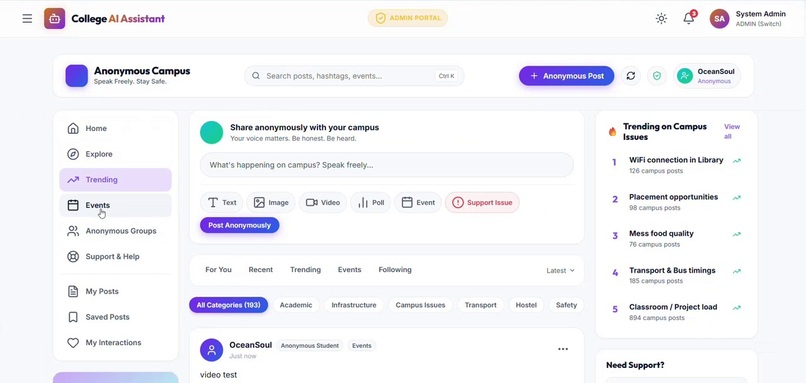Screen dimensions: 806x383
Task: Select the All Categories (193) filter
Action: point(228,305)
